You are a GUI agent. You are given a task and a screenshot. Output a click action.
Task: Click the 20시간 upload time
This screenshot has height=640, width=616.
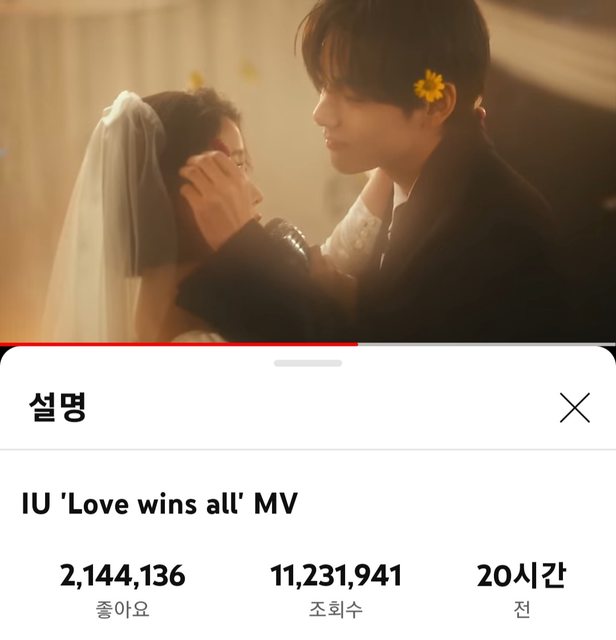pos(521,576)
